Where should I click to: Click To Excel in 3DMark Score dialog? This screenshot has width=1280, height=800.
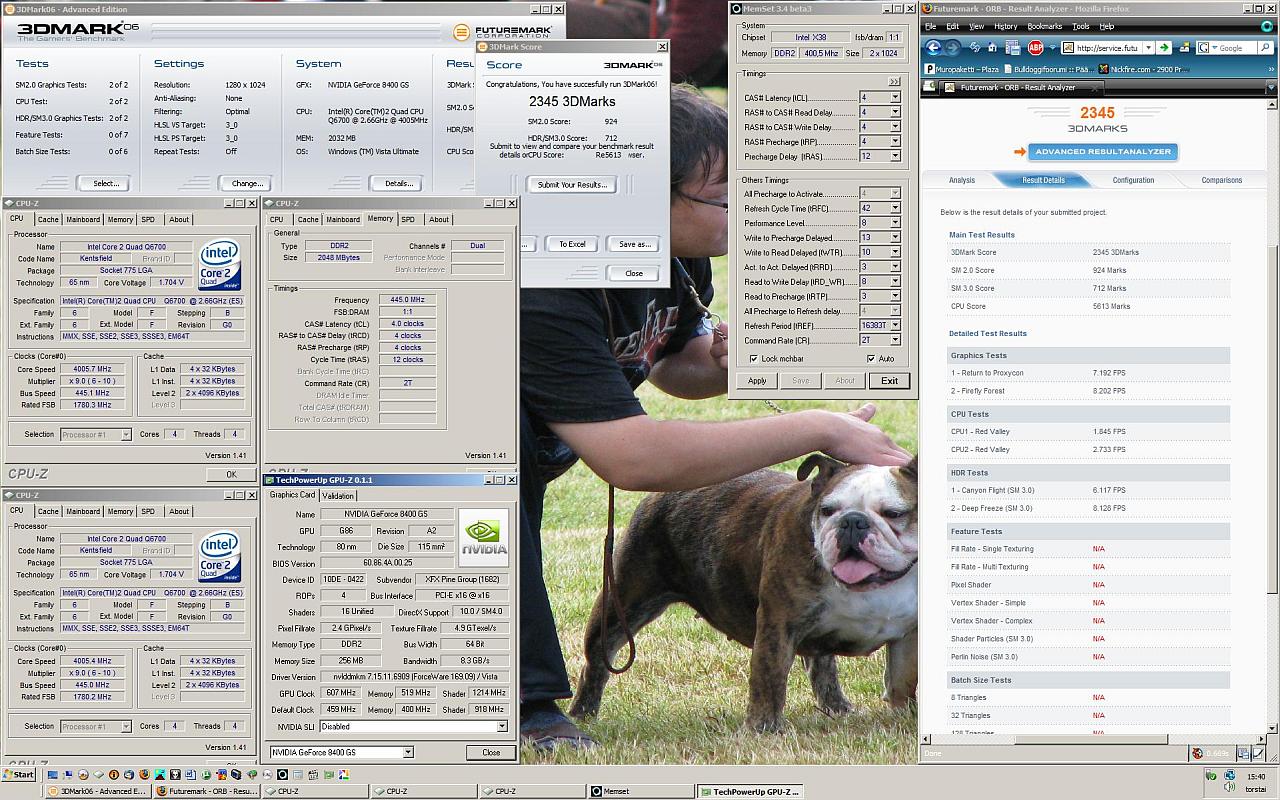coord(572,244)
